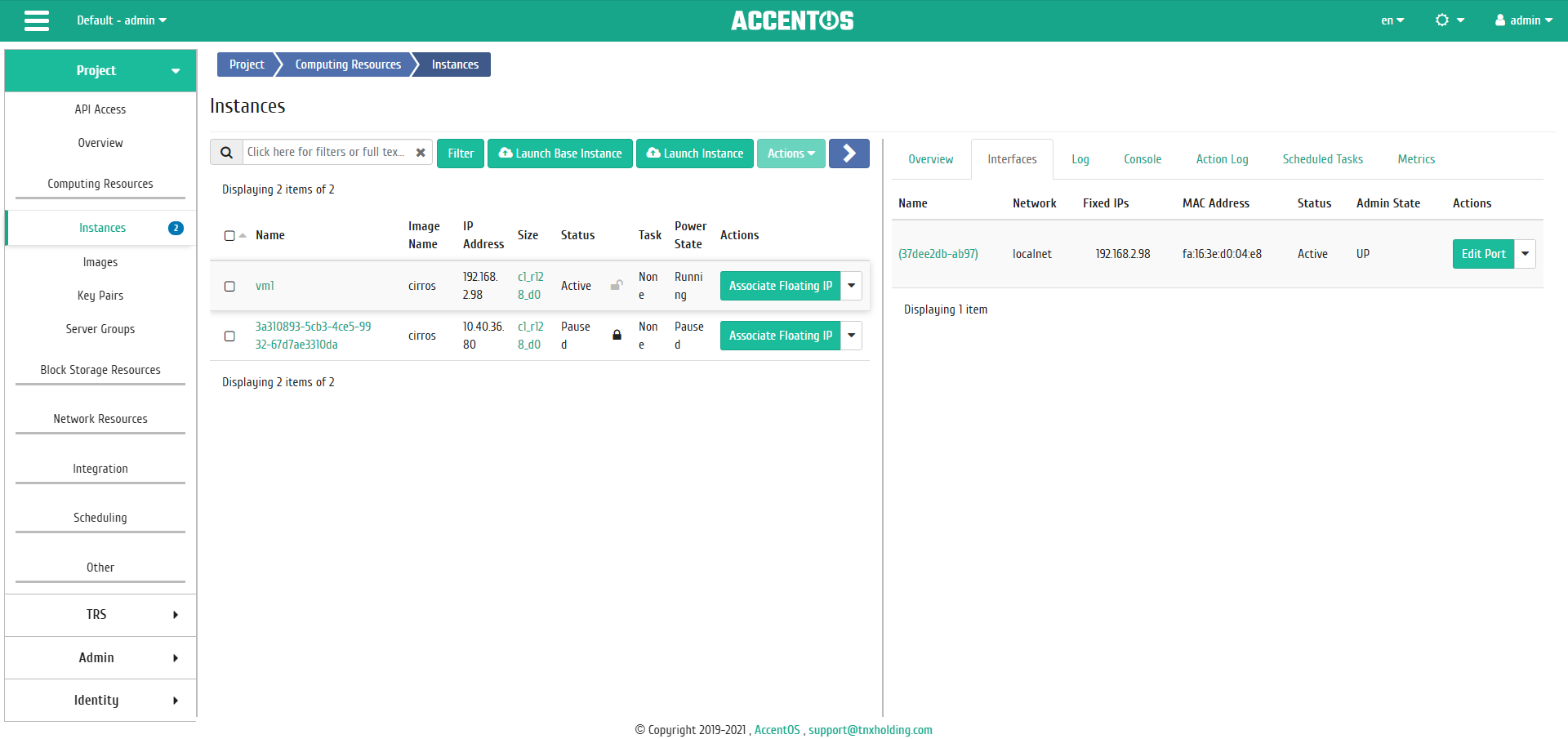Open the Actions dropdown

(790, 153)
